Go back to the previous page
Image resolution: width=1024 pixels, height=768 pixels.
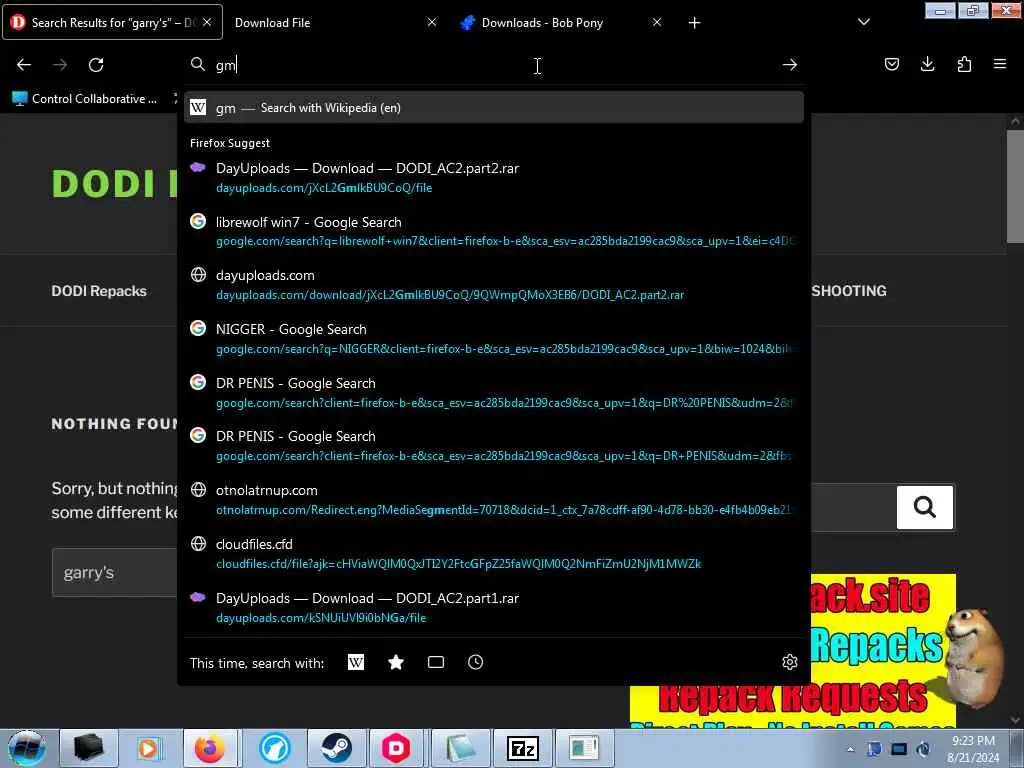point(24,65)
